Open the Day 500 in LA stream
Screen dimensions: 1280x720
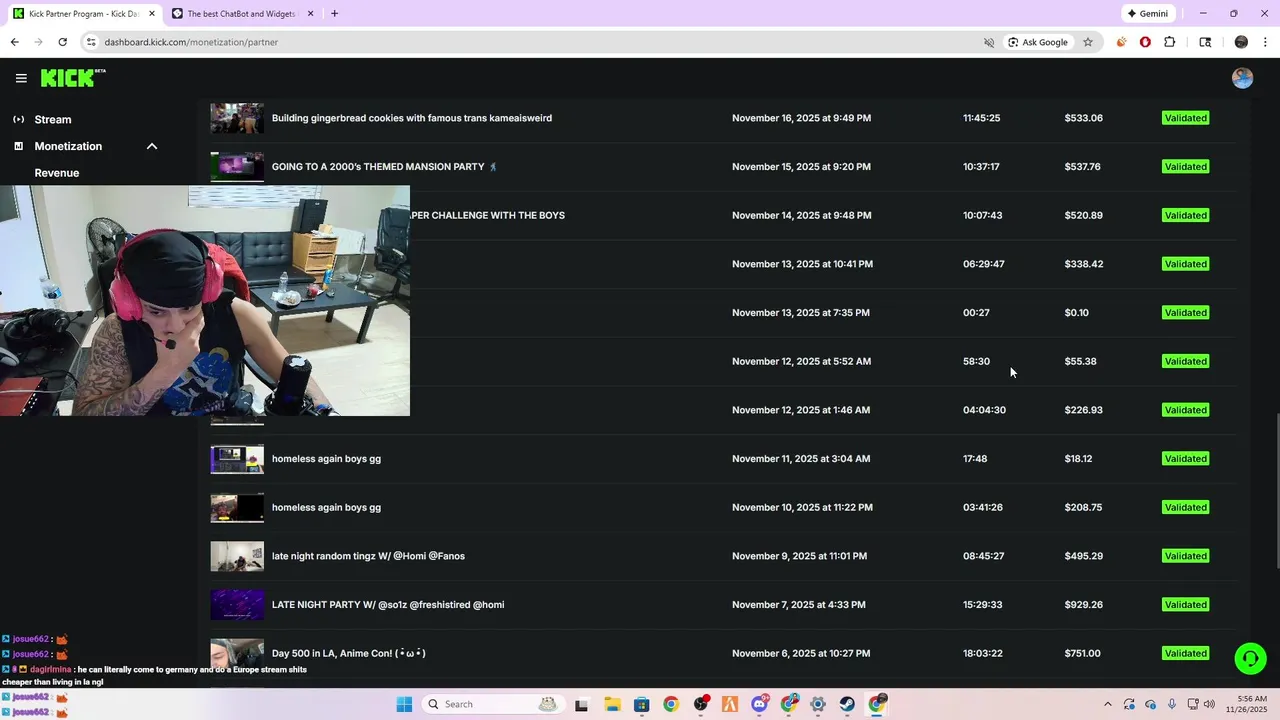click(349, 654)
